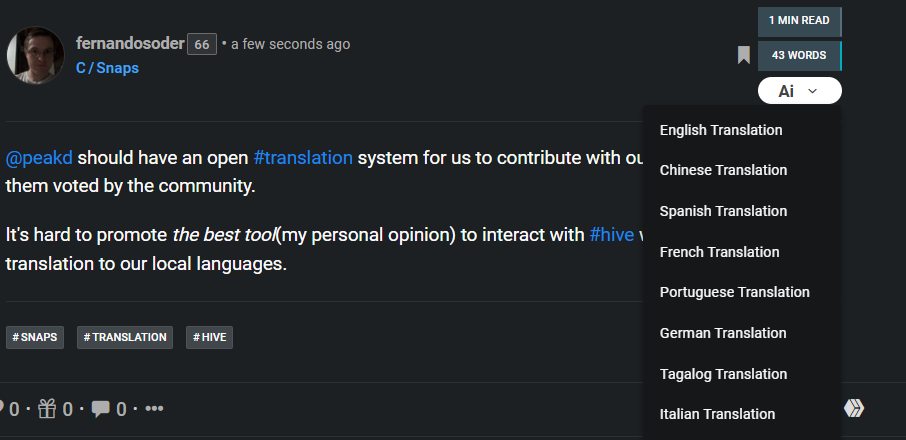Click the Hive logo icon at bottom right
This screenshot has height=440, width=906.
pyautogui.click(x=854, y=408)
